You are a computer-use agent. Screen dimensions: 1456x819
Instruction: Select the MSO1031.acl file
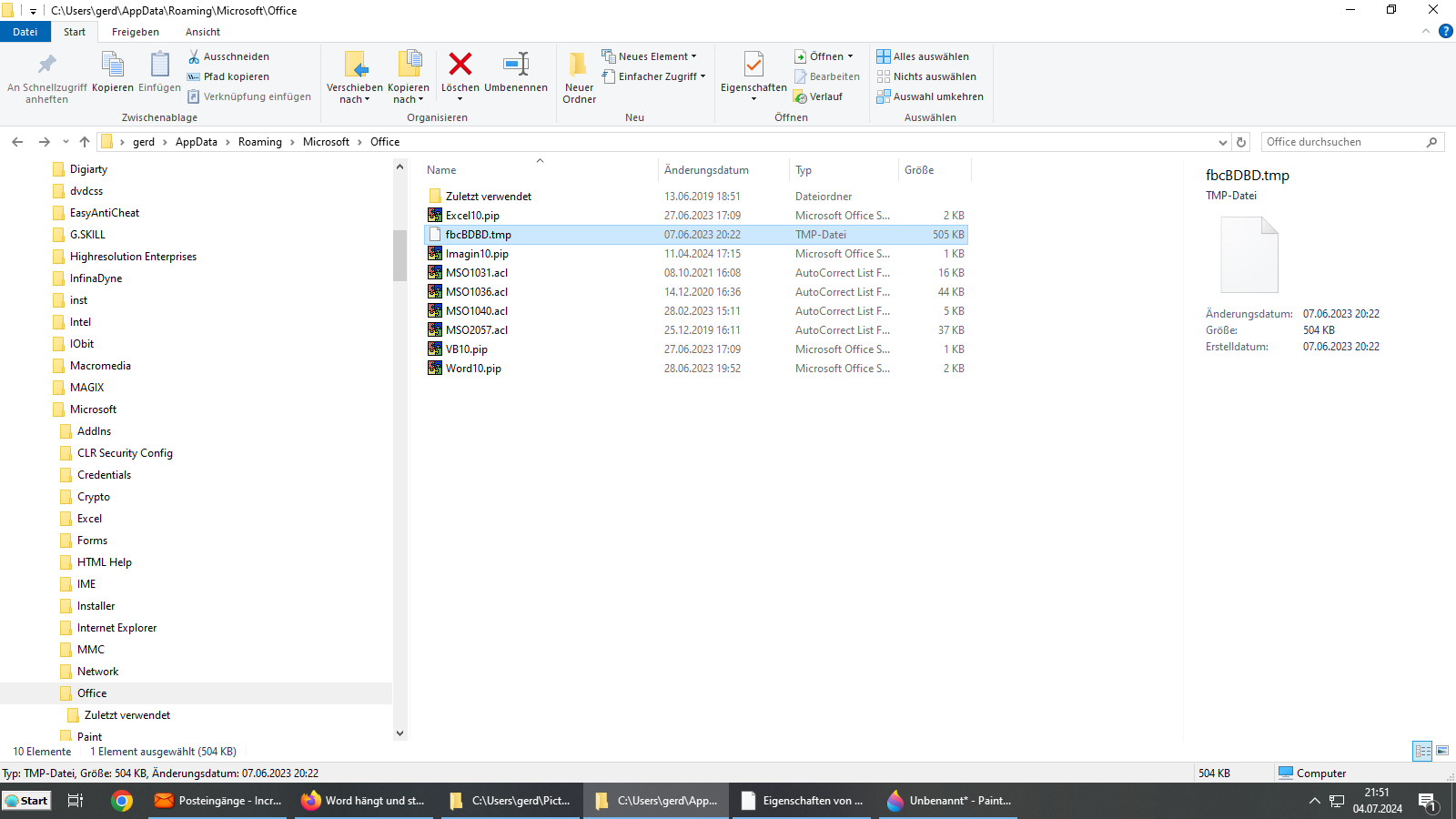477,273
